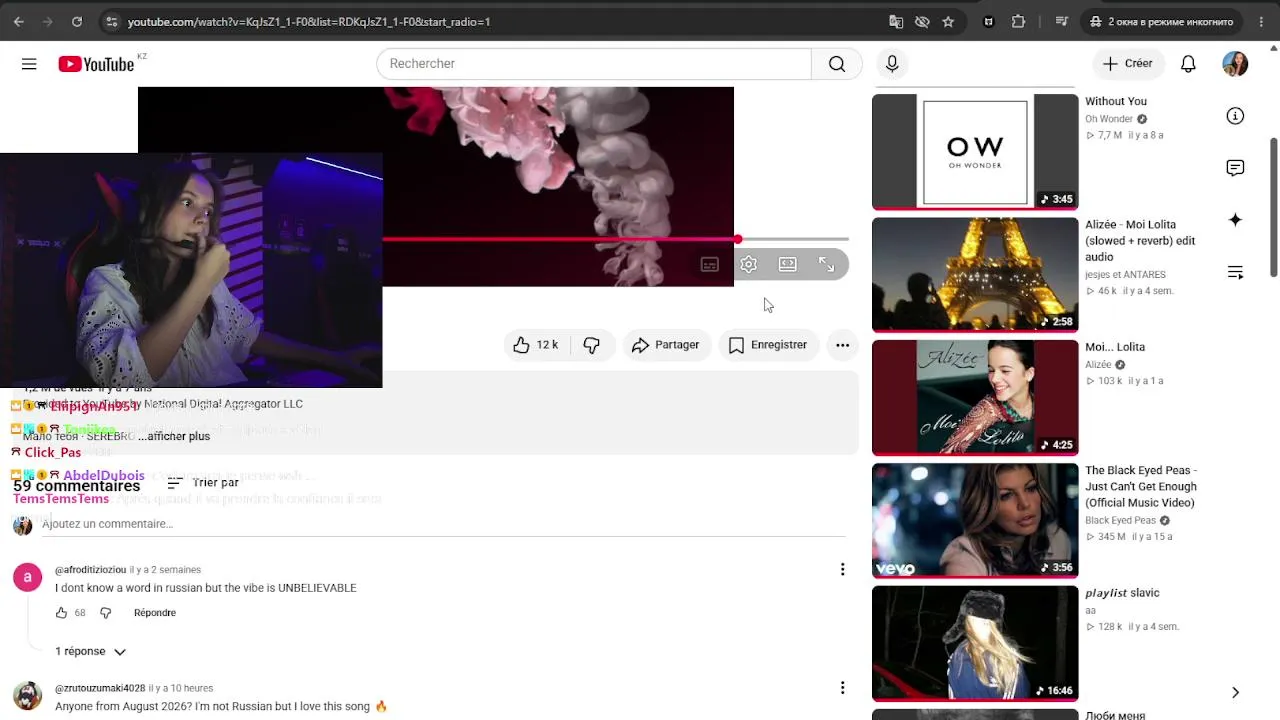
Task: Like the comment by @afroditizioziou
Action: click(61, 613)
